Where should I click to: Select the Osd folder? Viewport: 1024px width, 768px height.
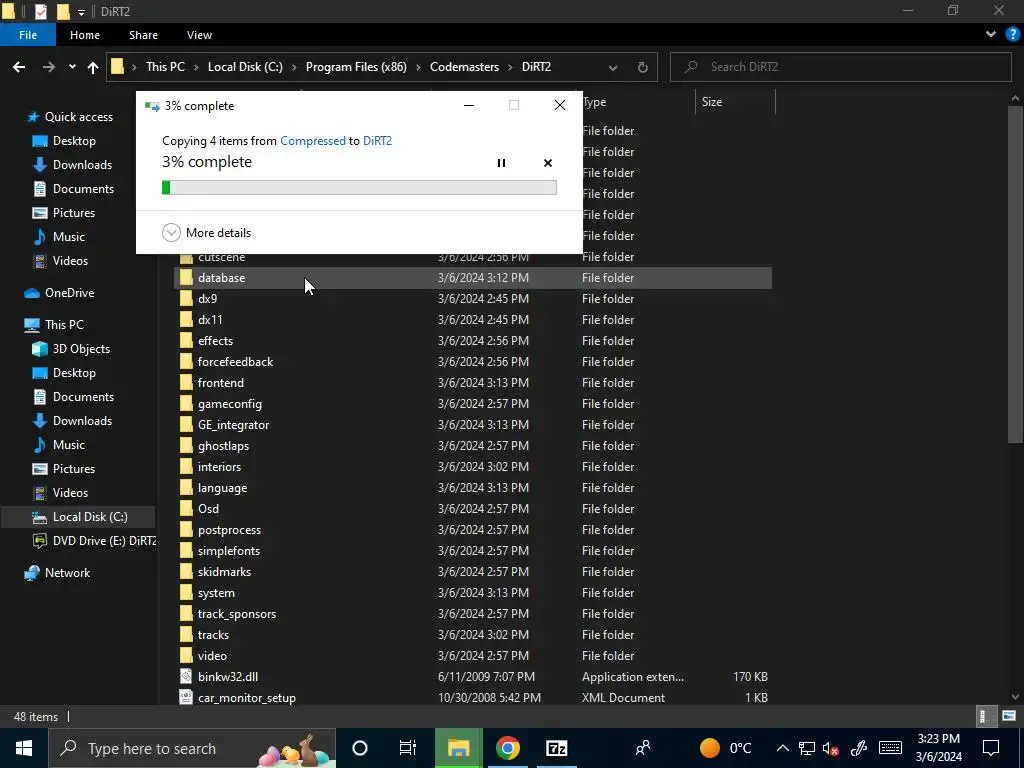pyautogui.click(x=473, y=509)
